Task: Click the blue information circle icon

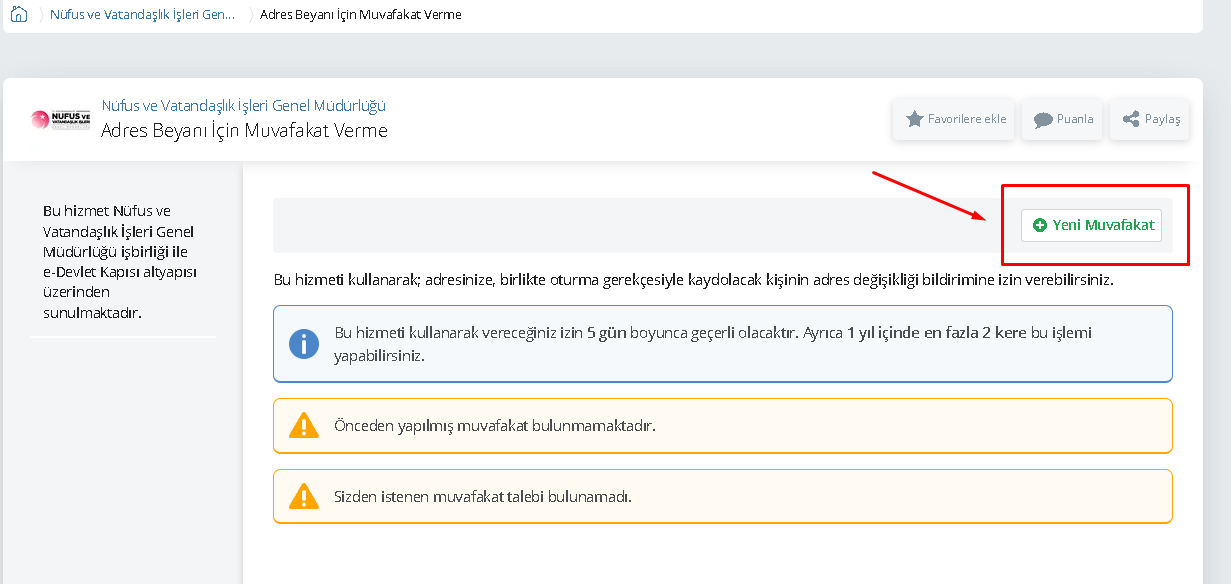Action: [x=304, y=344]
